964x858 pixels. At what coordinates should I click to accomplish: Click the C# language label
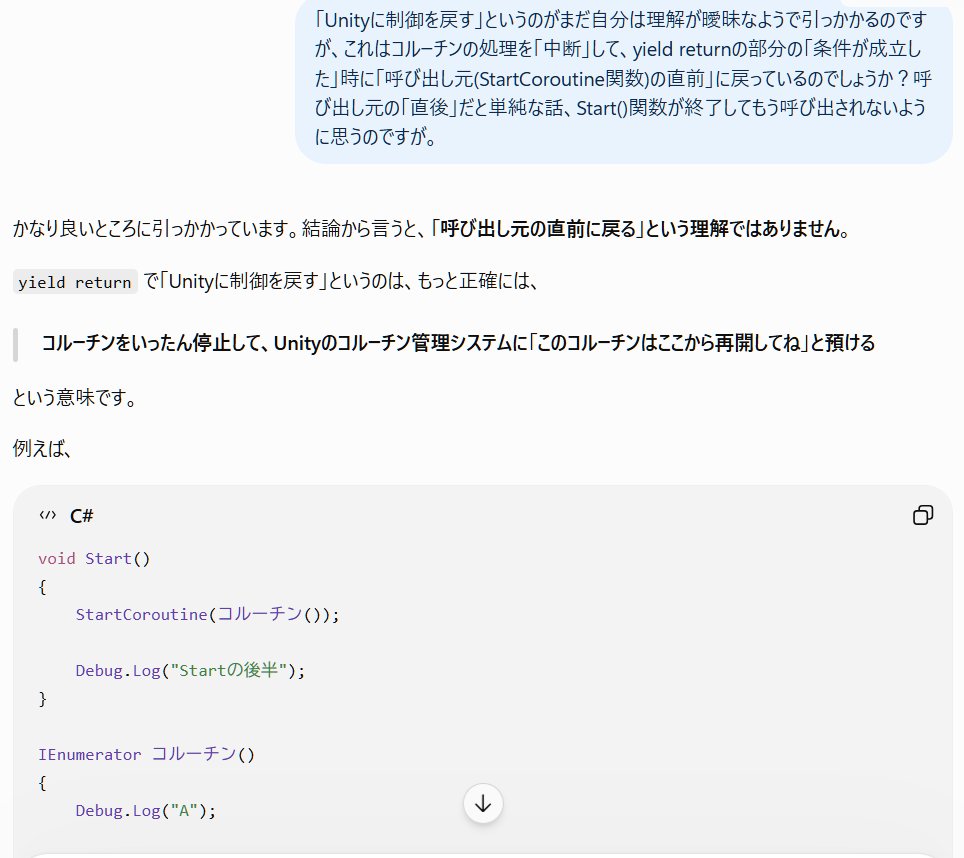[x=81, y=516]
